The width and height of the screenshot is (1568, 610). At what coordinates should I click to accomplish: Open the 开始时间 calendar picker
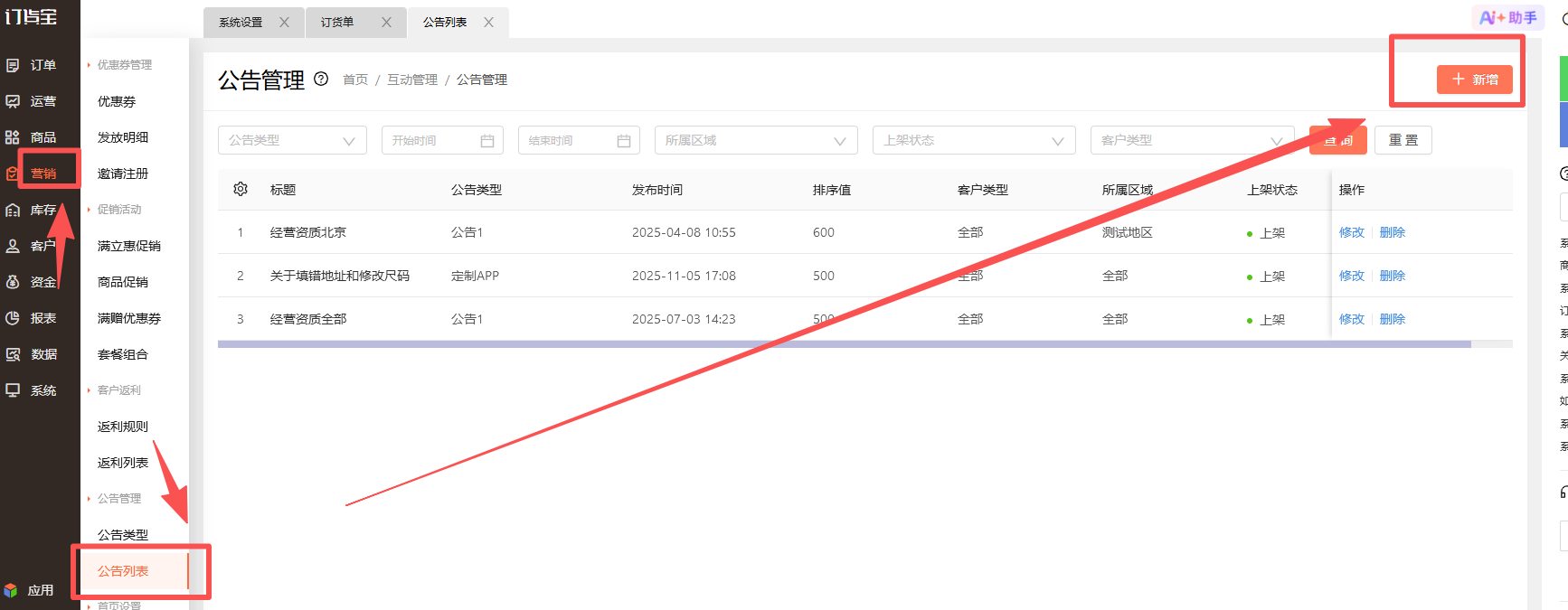coord(487,141)
